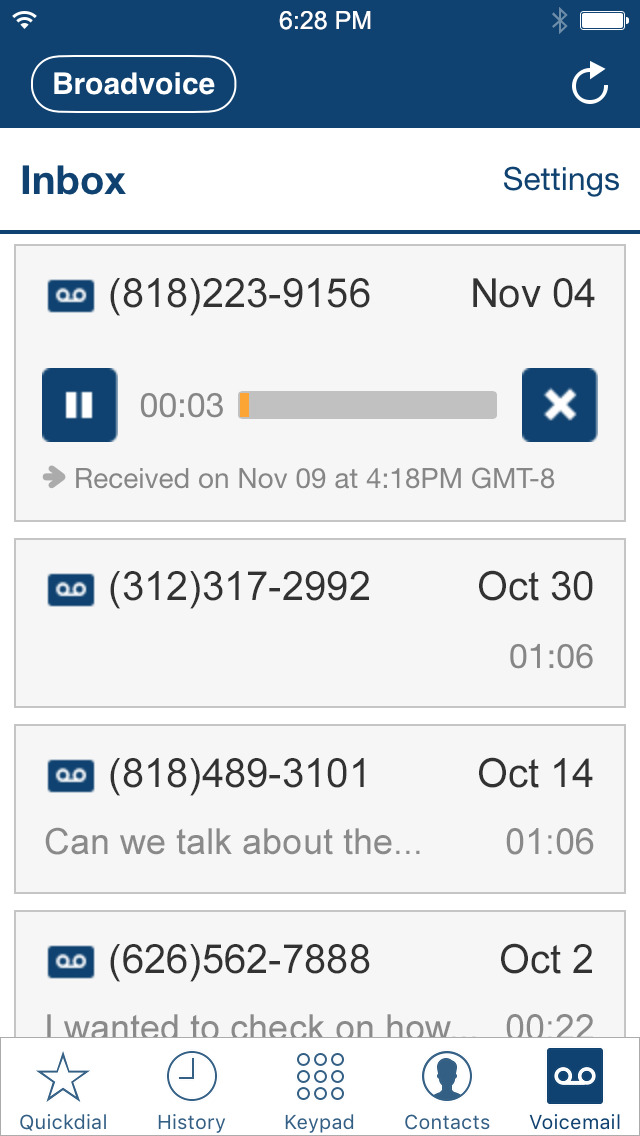This screenshot has height=1136, width=640.
Task: Click voicemail icon beside (818)223-9156
Action: [70, 296]
